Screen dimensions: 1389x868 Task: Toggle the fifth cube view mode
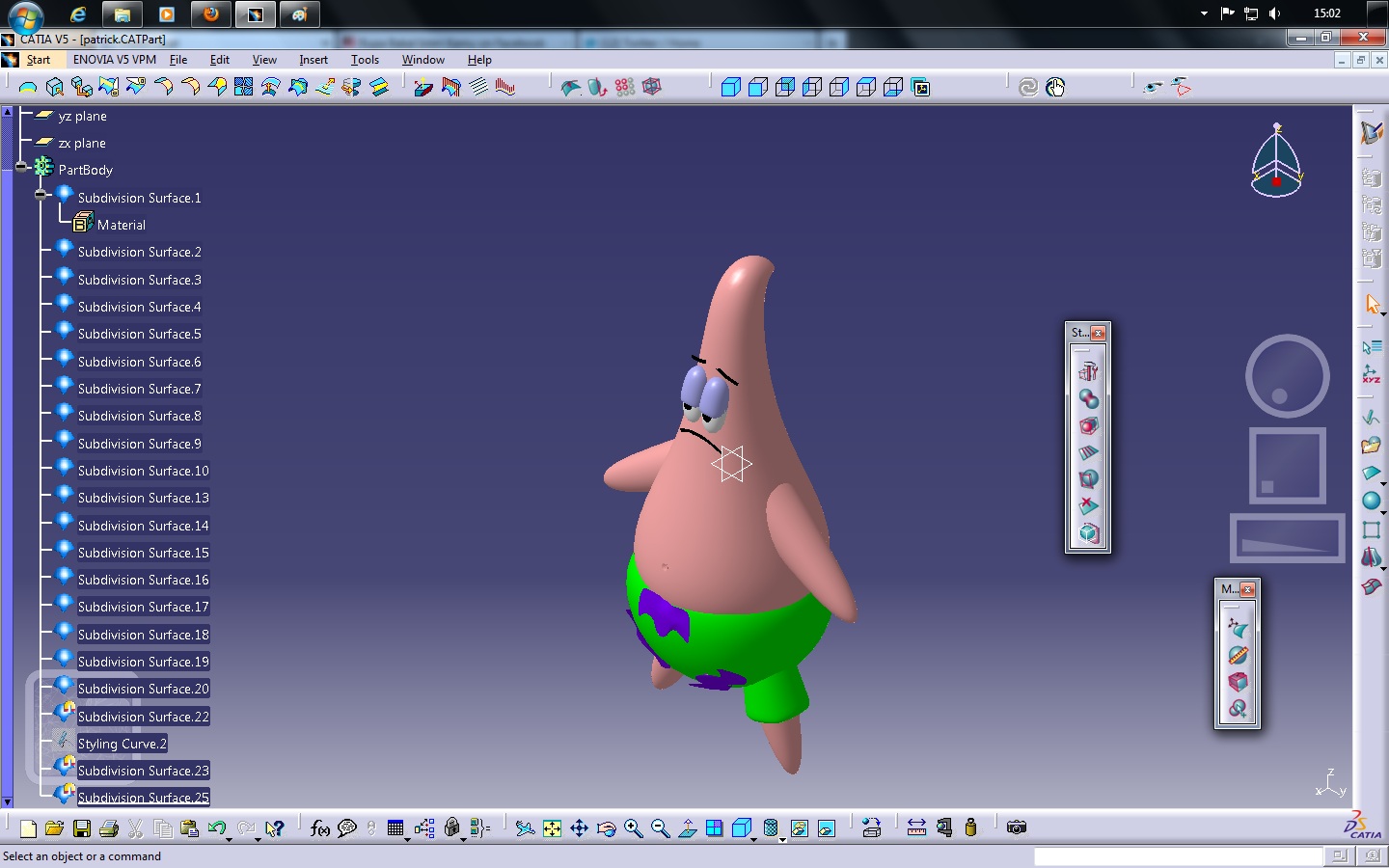click(839, 88)
